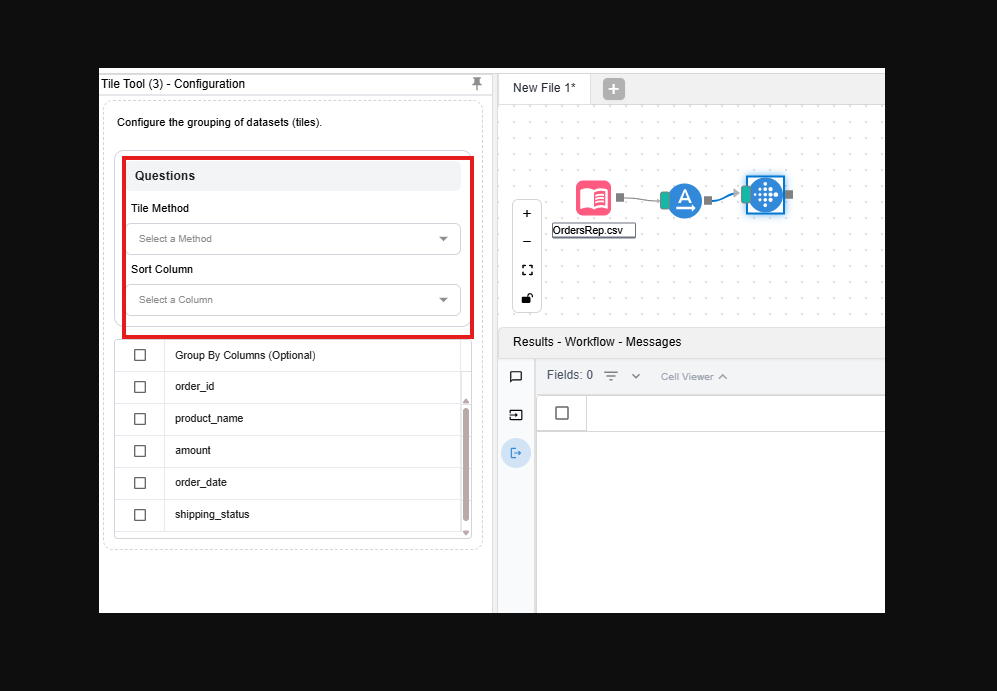Show the messages view in Results

tap(516, 377)
